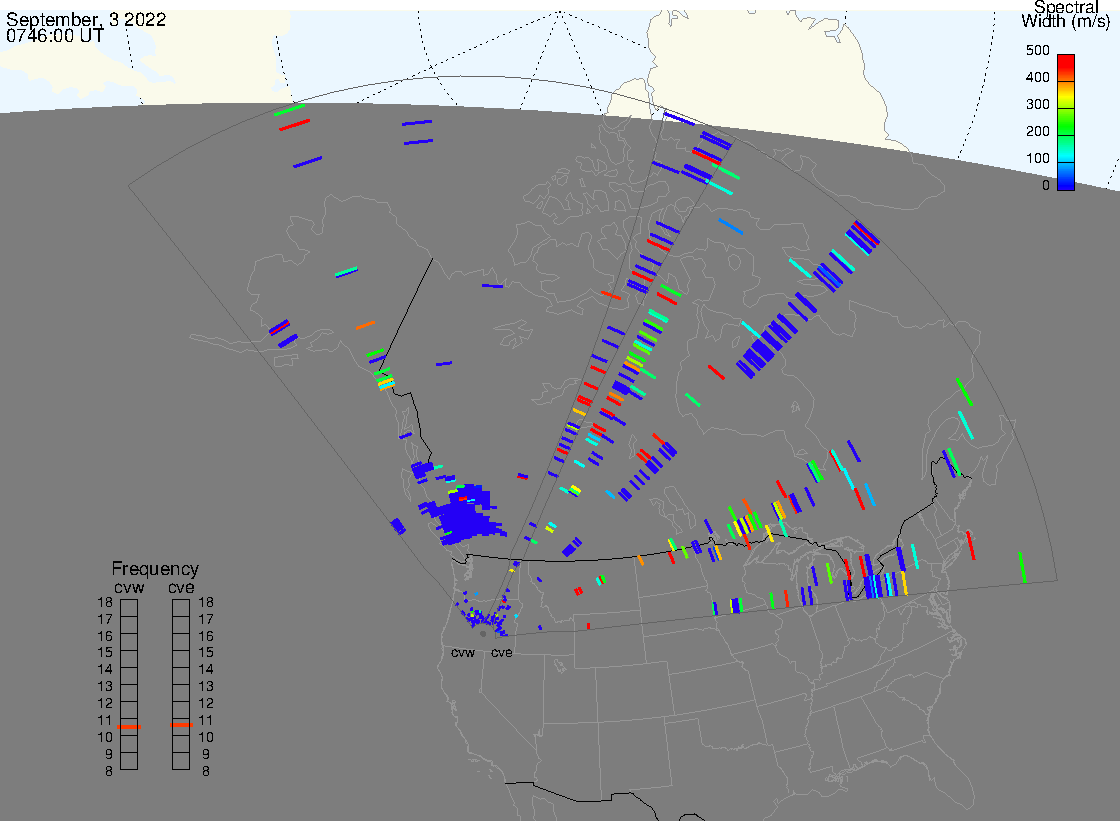
Task: Click the 18 label left of cvw frequency scale
Action: (x=105, y=602)
